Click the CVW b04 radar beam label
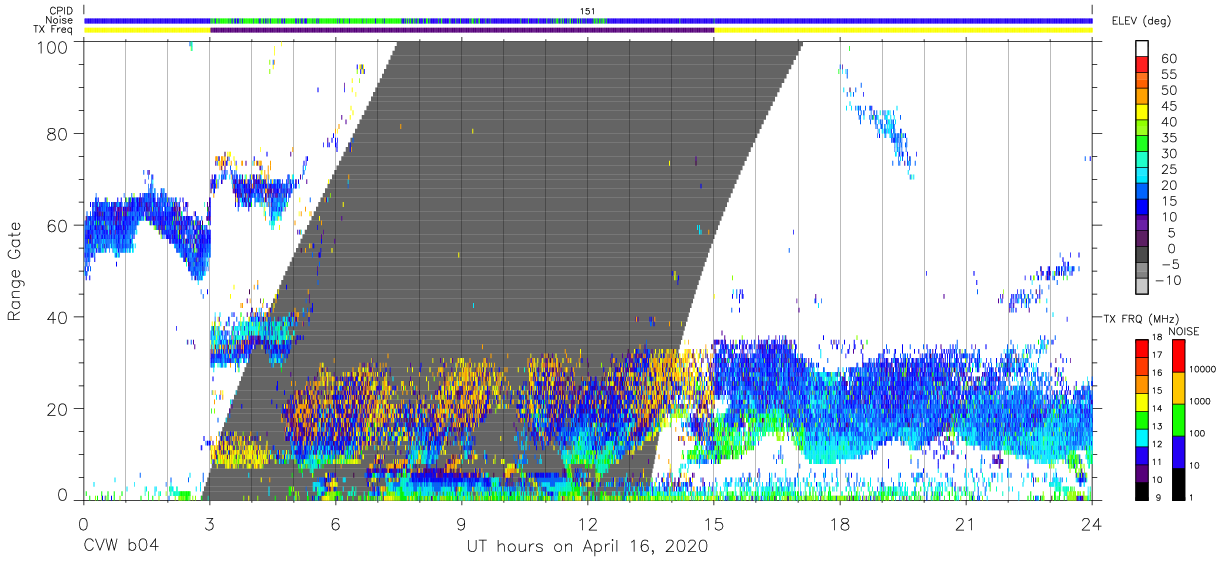Image resolution: width=1228 pixels, height=567 pixels. point(121,547)
